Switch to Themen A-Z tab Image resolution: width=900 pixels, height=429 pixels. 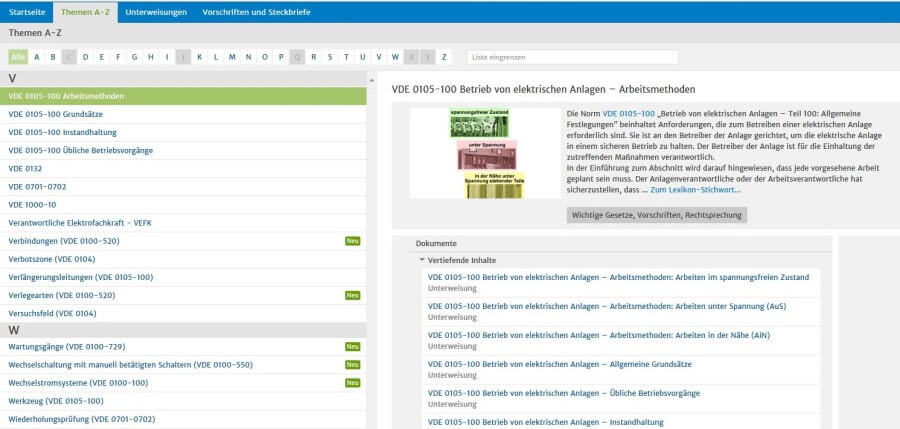pos(85,12)
